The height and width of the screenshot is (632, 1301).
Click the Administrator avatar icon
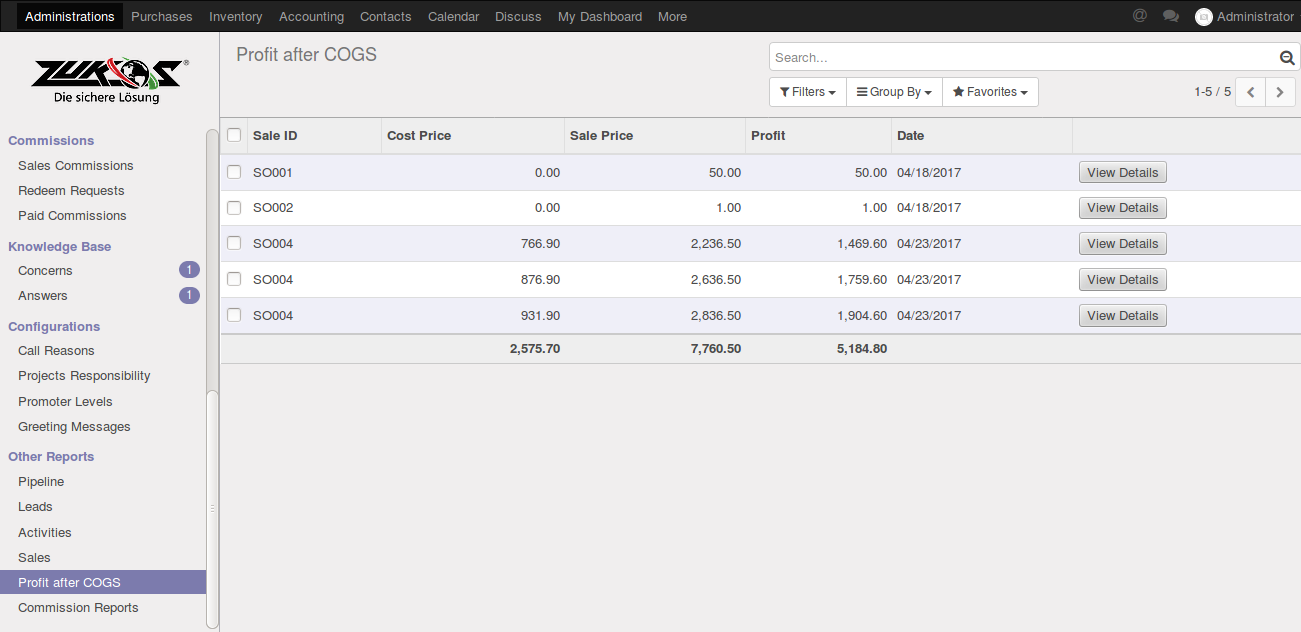coord(1204,17)
